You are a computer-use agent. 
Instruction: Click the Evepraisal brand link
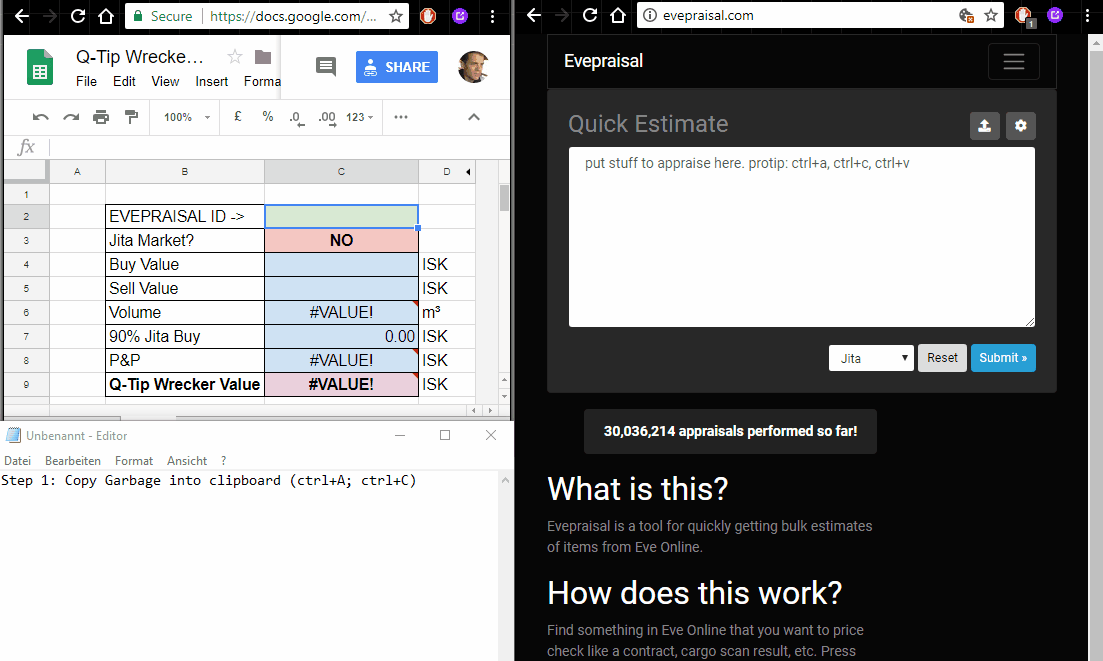point(604,61)
